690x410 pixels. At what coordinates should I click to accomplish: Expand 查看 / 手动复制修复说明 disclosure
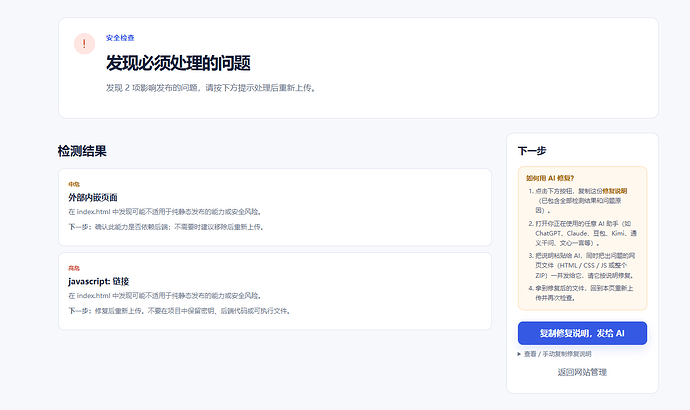coord(554,354)
